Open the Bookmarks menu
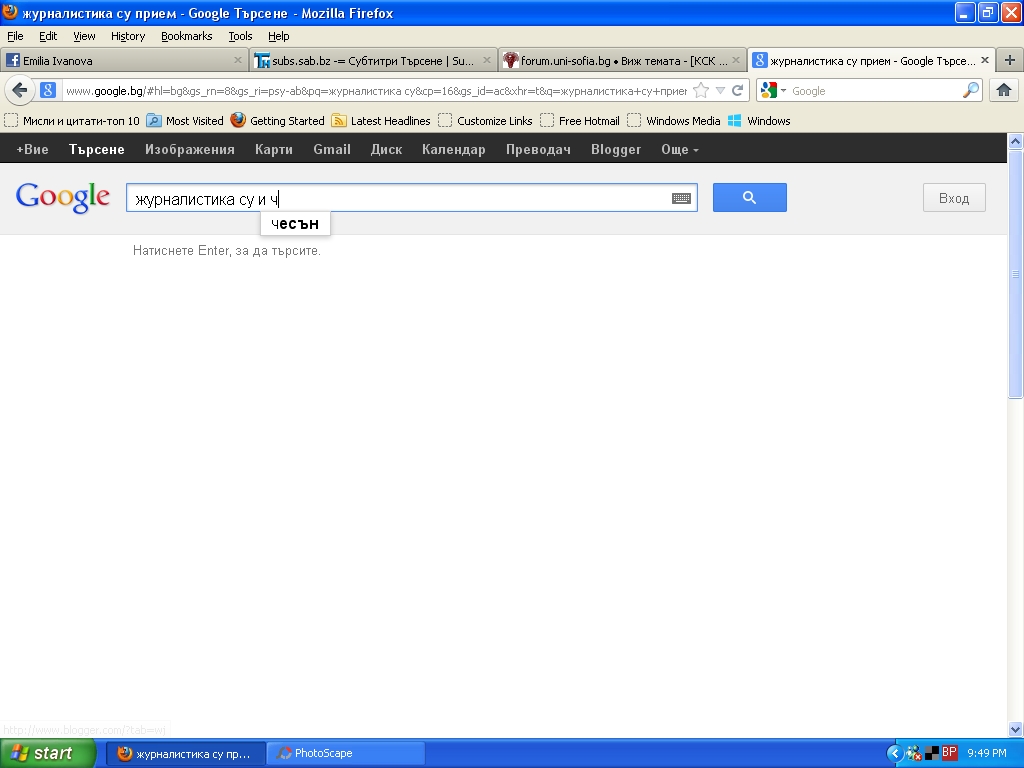1024x768 pixels. [x=186, y=36]
